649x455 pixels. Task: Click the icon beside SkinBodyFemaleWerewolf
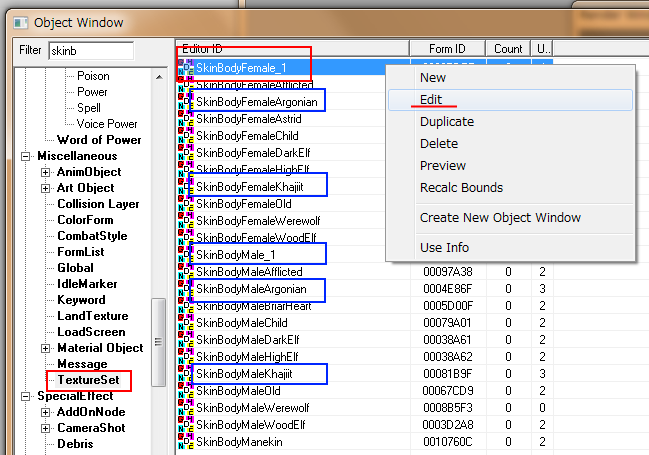click(x=186, y=221)
